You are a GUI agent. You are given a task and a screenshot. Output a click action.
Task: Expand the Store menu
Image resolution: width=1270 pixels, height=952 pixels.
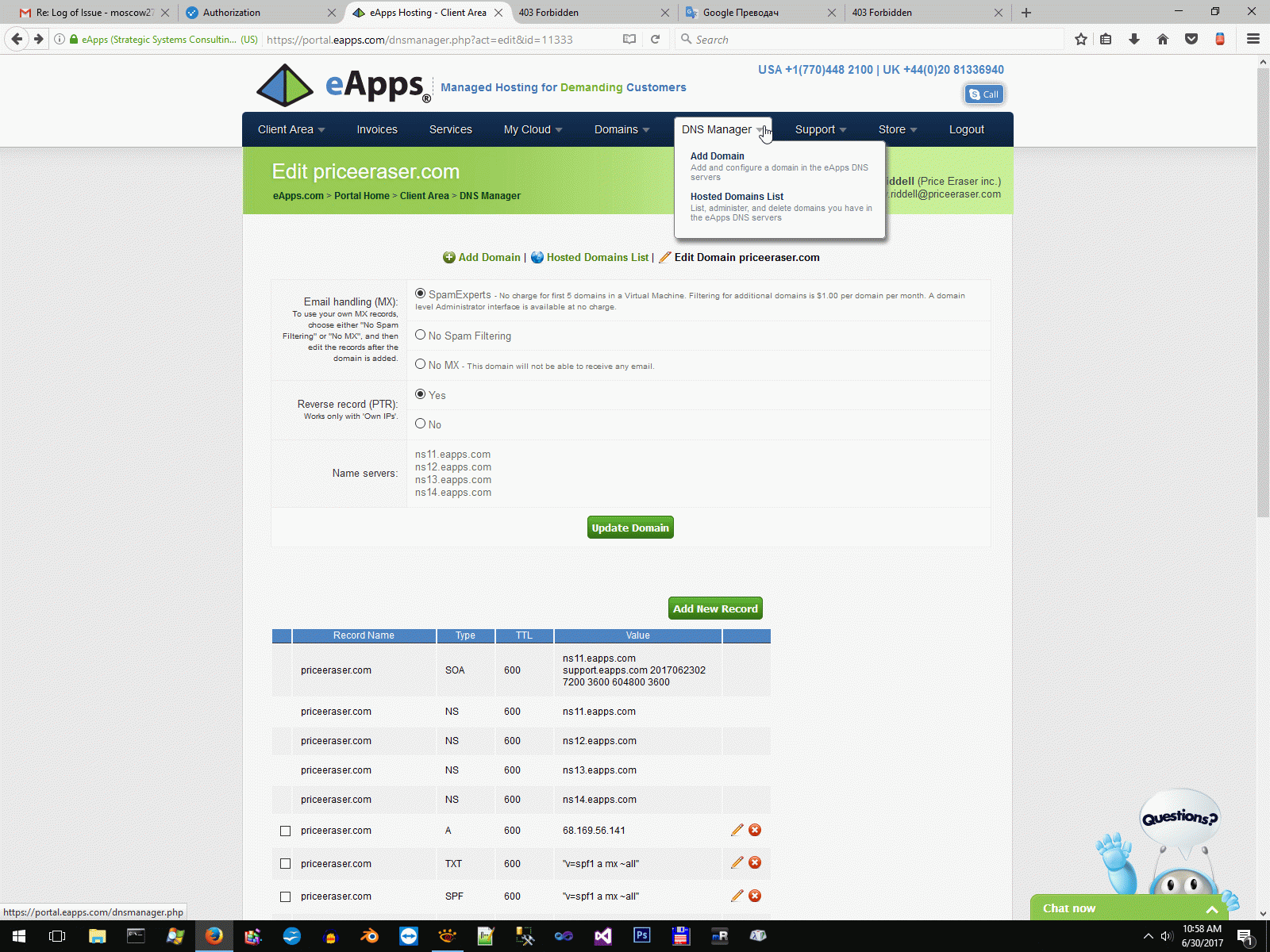898,129
